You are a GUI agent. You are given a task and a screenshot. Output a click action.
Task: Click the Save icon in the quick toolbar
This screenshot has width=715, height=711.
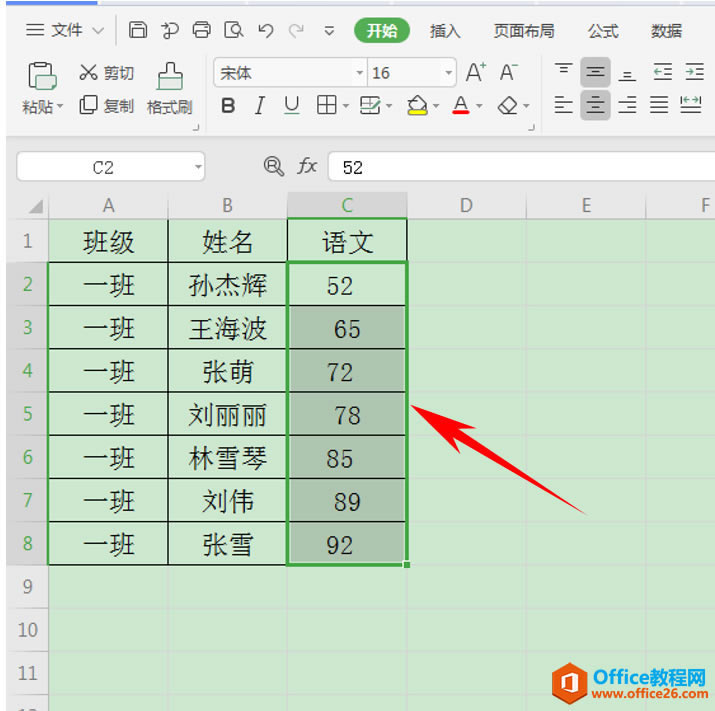pos(138,30)
